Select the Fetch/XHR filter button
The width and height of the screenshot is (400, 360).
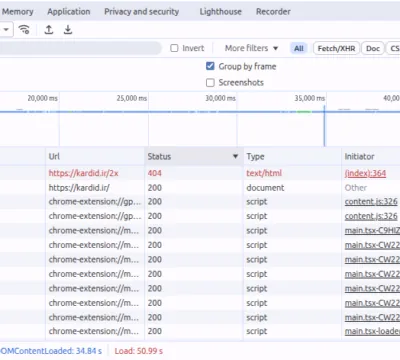336,48
